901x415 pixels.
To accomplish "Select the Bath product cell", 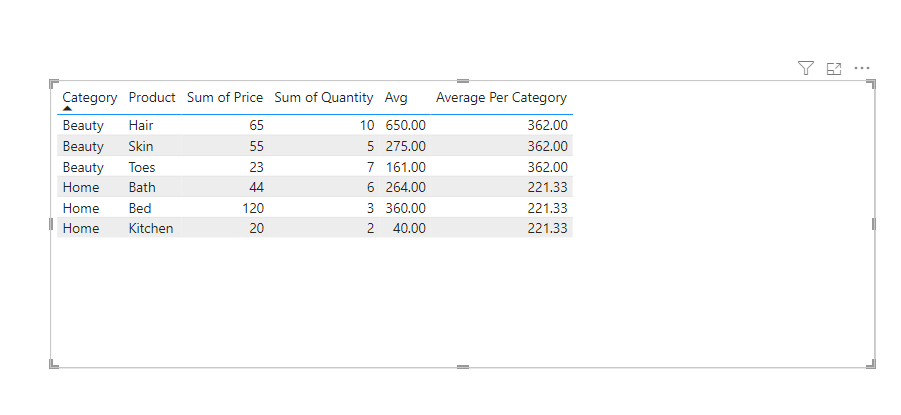I will pyautogui.click(x=142, y=187).
